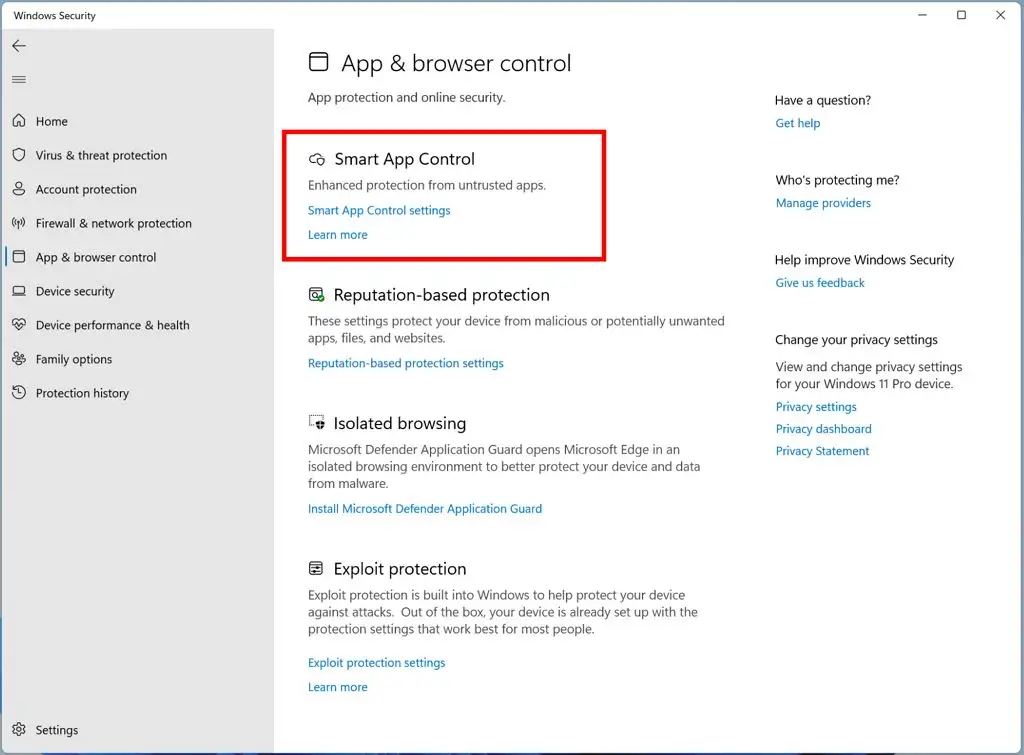Click the Home house icon
The height and width of the screenshot is (755, 1024).
[19, 121]
